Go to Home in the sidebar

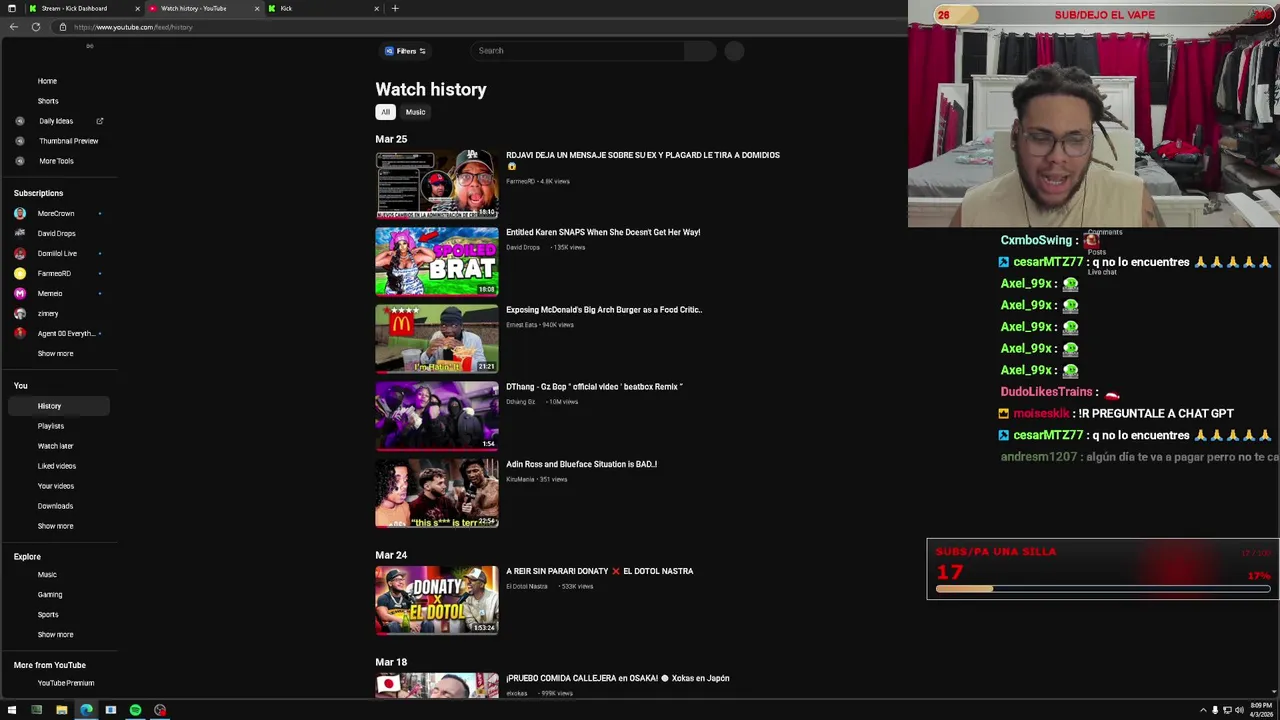47,81
